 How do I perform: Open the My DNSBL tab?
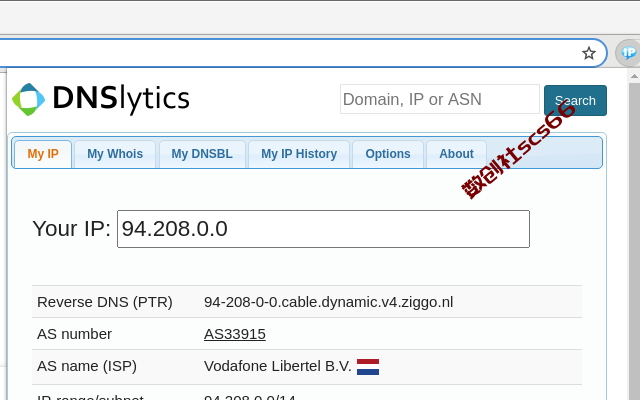pos(202,154)
